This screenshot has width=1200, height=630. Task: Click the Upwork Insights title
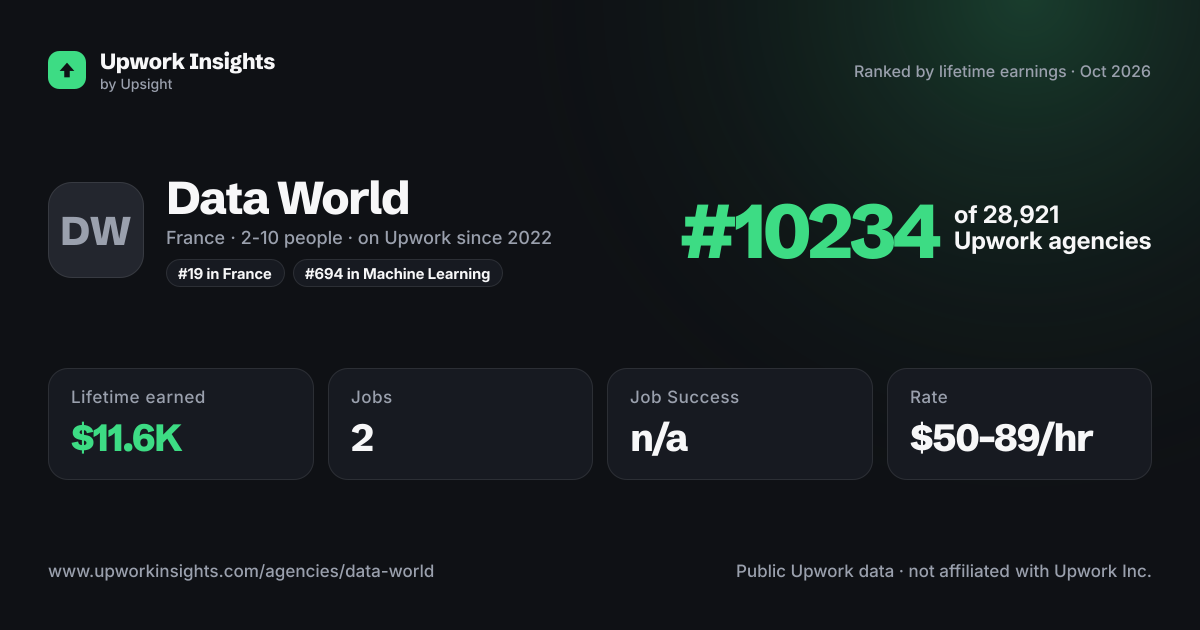187,61
